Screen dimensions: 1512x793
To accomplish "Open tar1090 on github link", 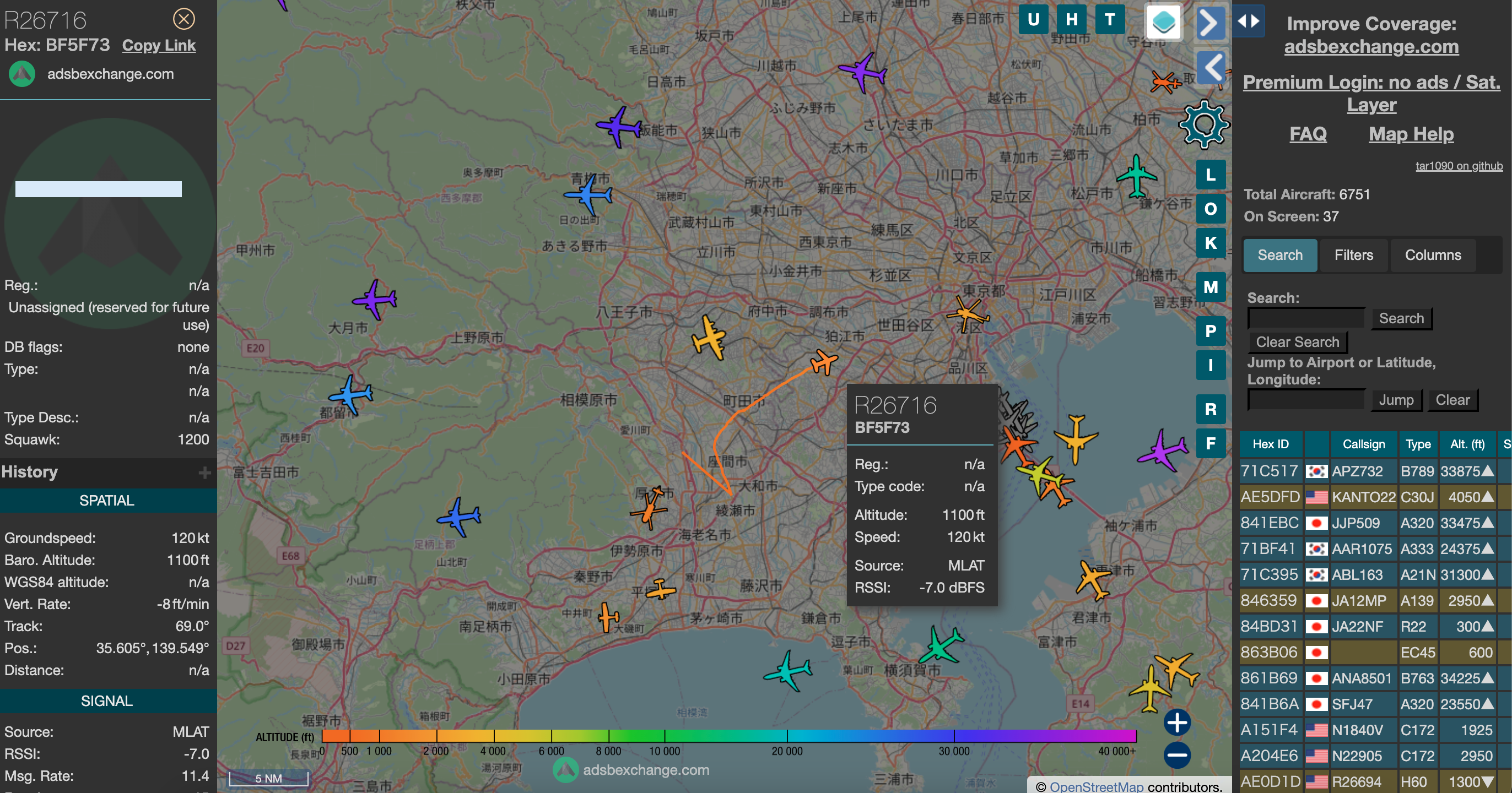I will 1459,166.
